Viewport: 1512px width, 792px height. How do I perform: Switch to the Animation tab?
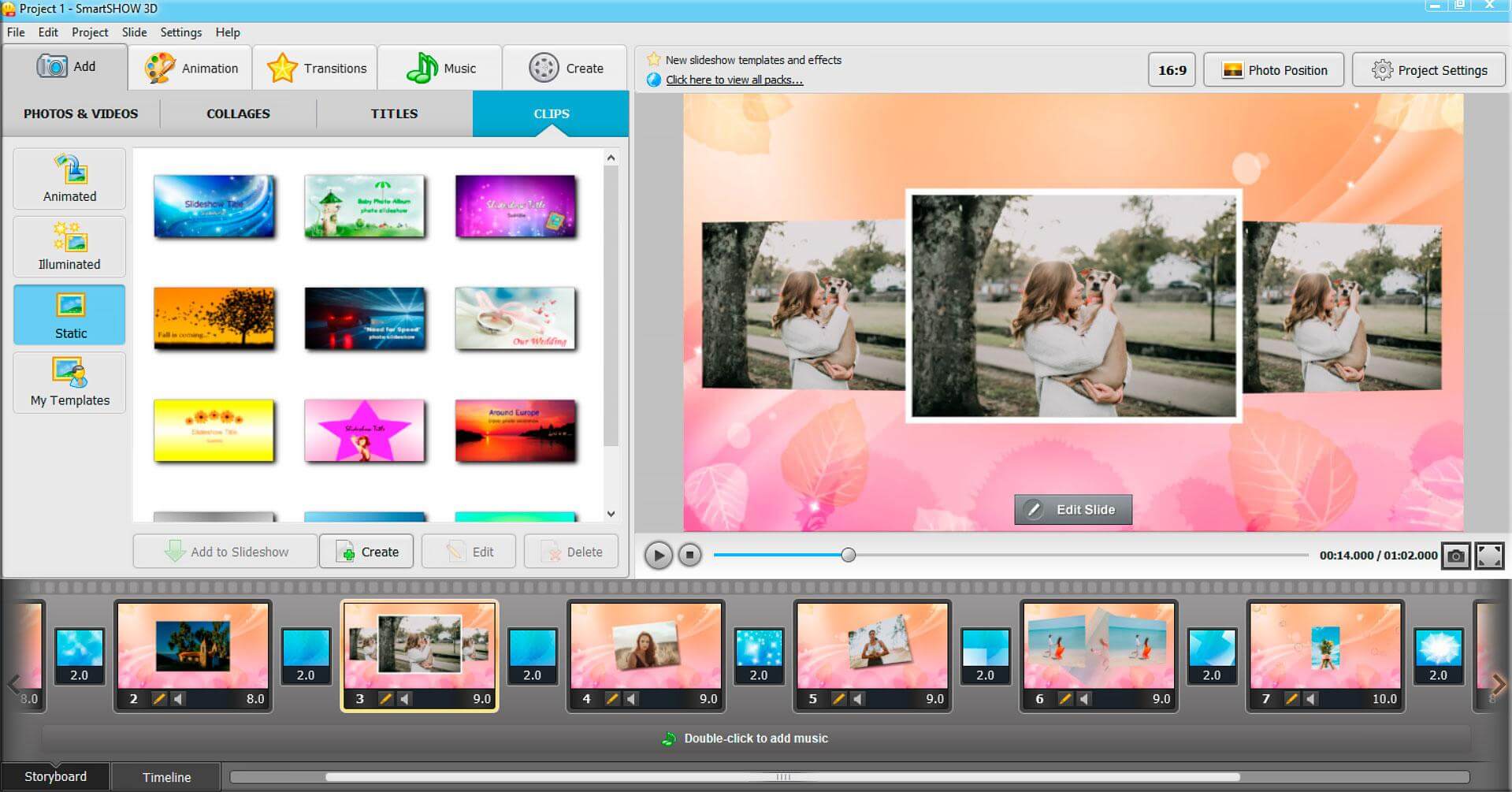191,69
